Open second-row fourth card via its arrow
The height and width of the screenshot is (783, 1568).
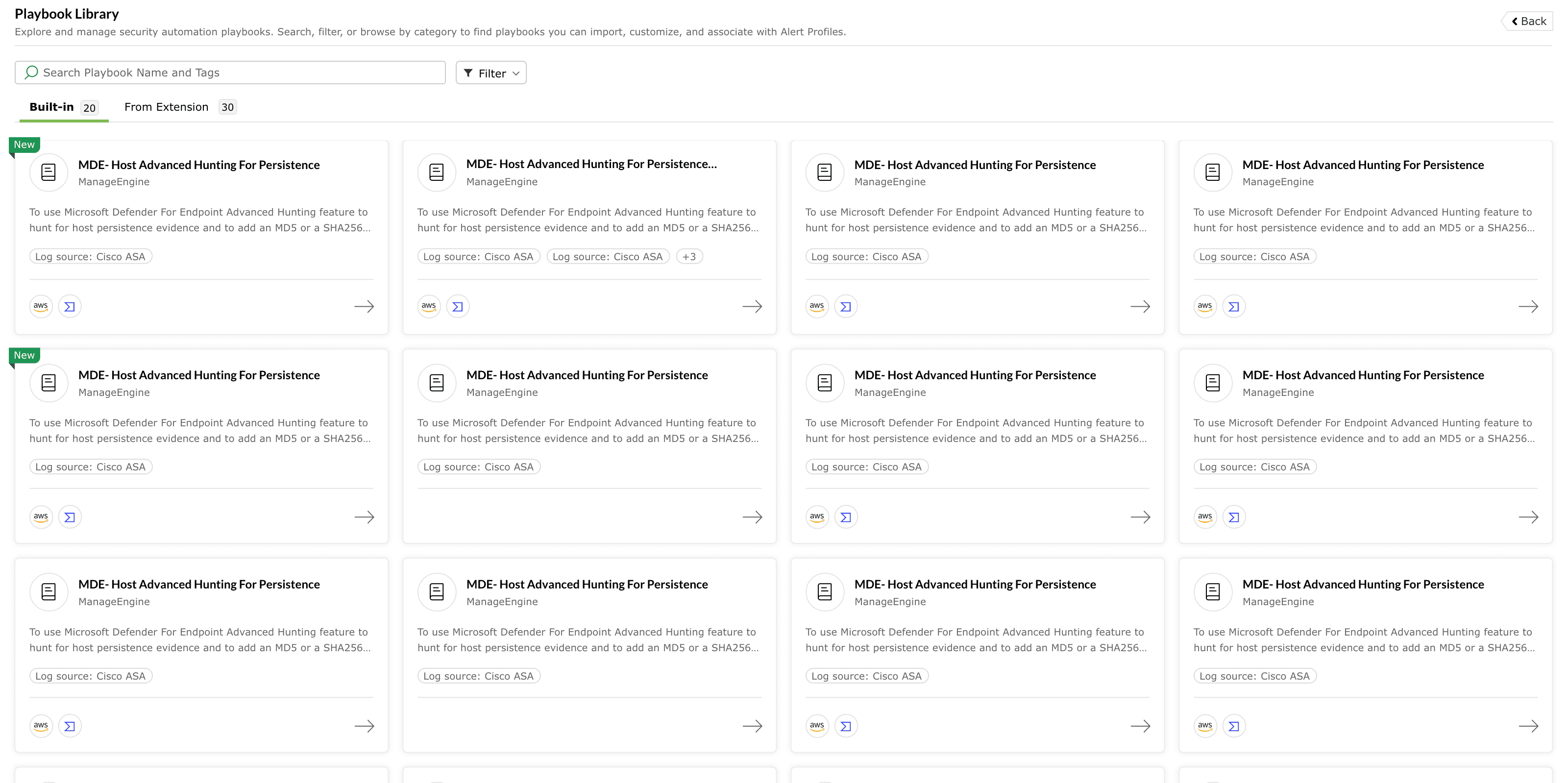tap(1528, 517)
